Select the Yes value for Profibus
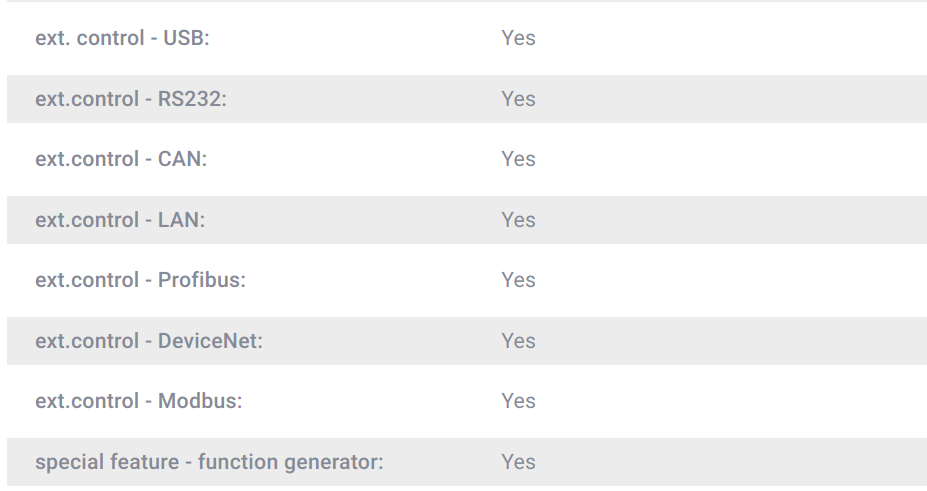Screen dimensions: 927x491 point(518,280)
